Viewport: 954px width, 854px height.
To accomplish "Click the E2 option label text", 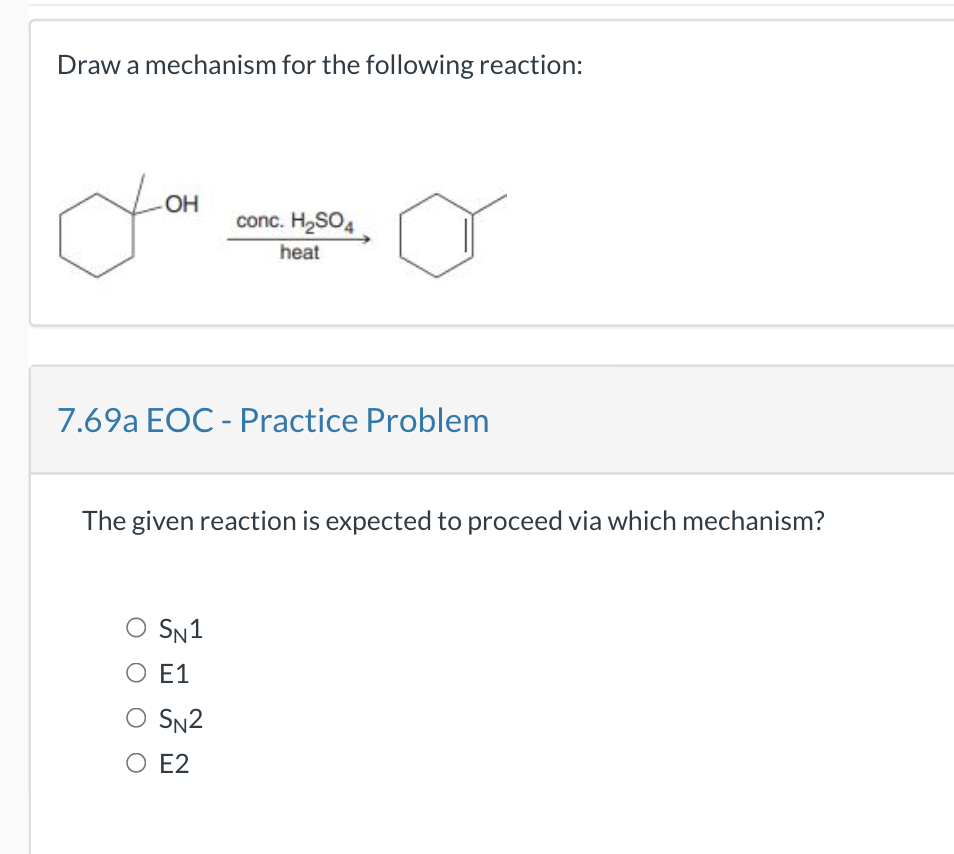I will 174,764.
